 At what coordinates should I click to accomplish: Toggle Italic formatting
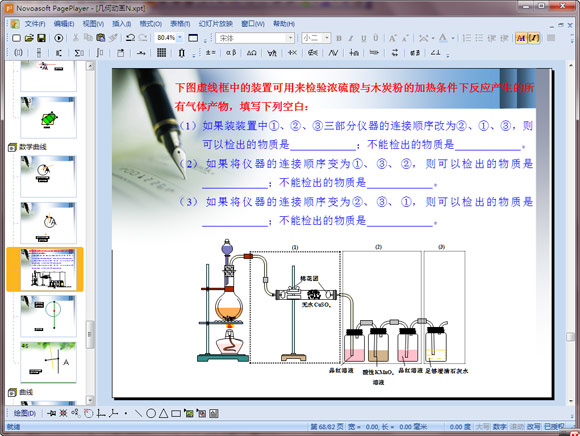(x=351, y=38)
